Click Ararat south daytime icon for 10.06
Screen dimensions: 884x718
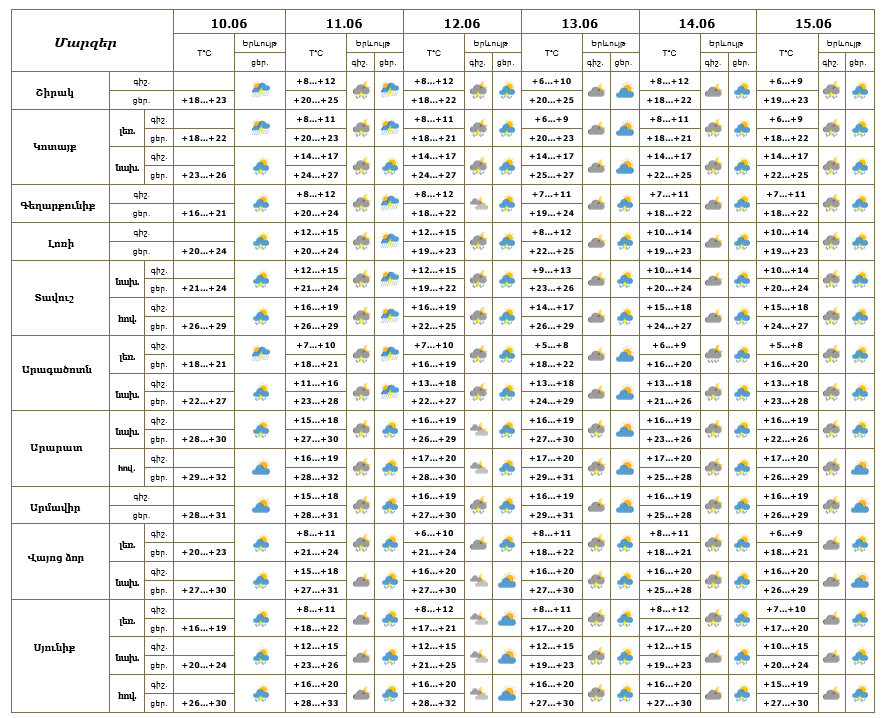click(x=260, y=468)
